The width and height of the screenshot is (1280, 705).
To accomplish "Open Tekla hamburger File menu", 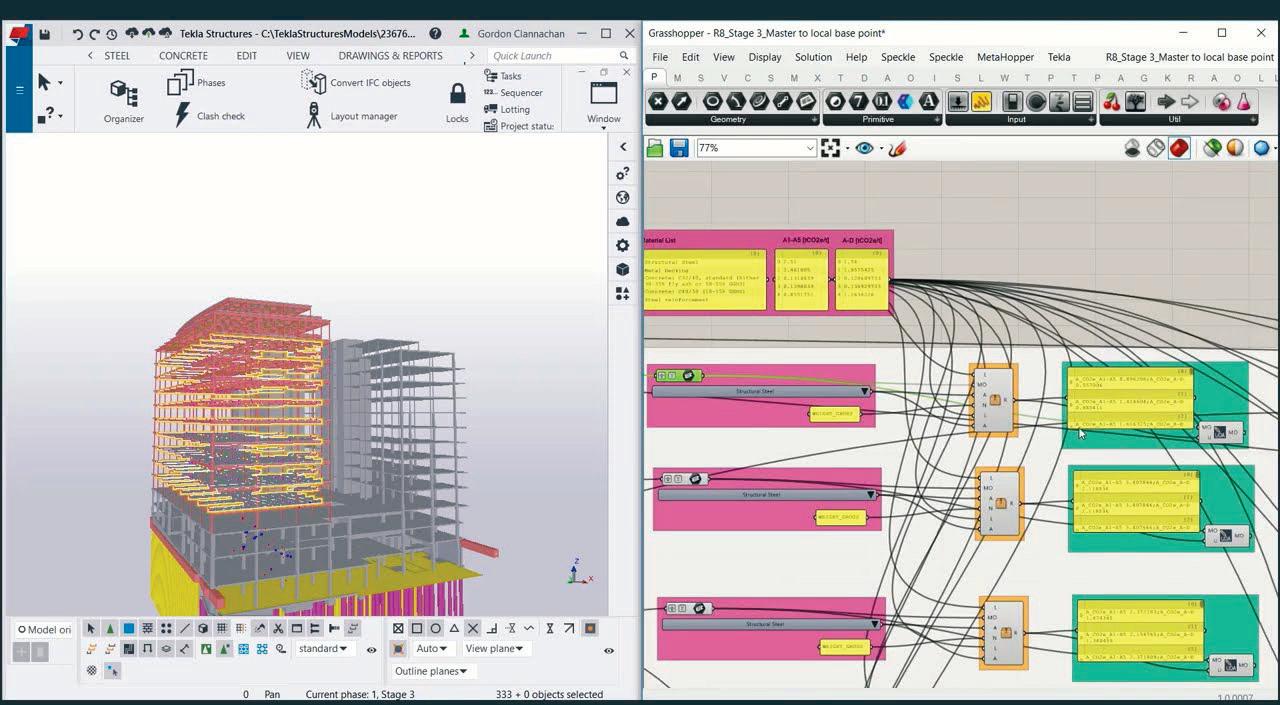I will [x=19, y=90].
